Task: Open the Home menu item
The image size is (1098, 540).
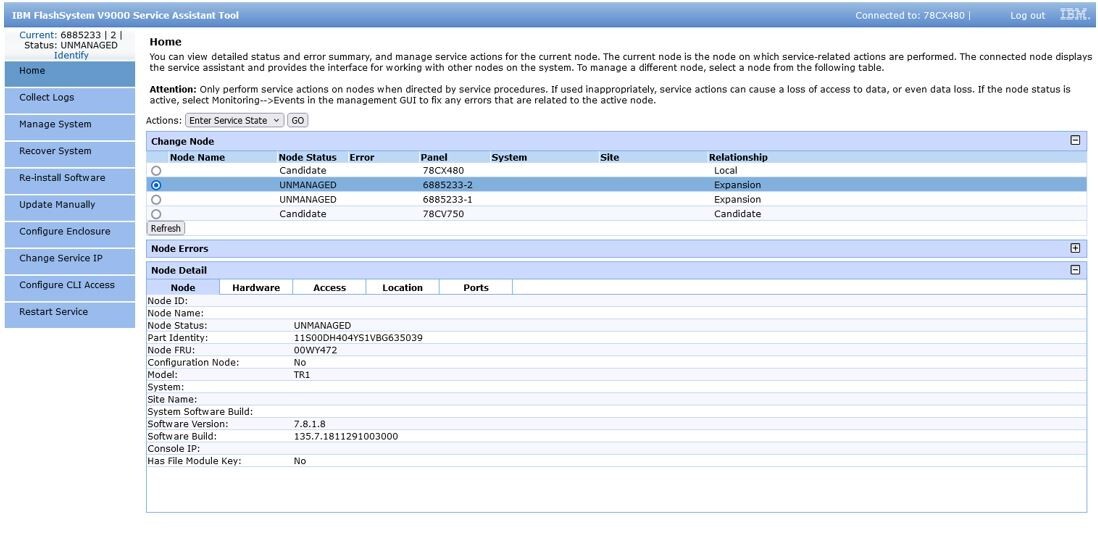Action: [69, 74]
